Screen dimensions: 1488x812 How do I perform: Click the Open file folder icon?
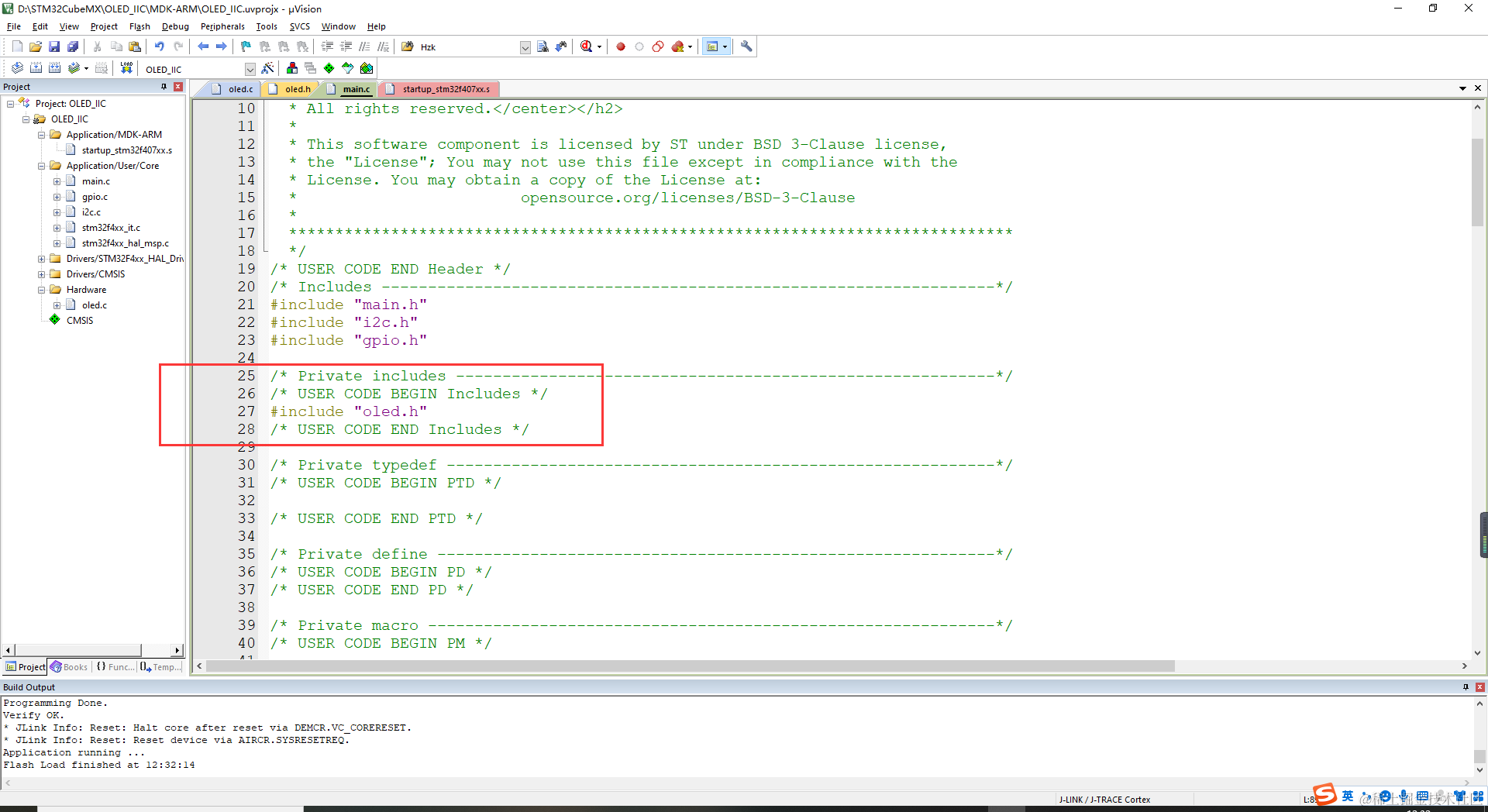tap(36, 46)
